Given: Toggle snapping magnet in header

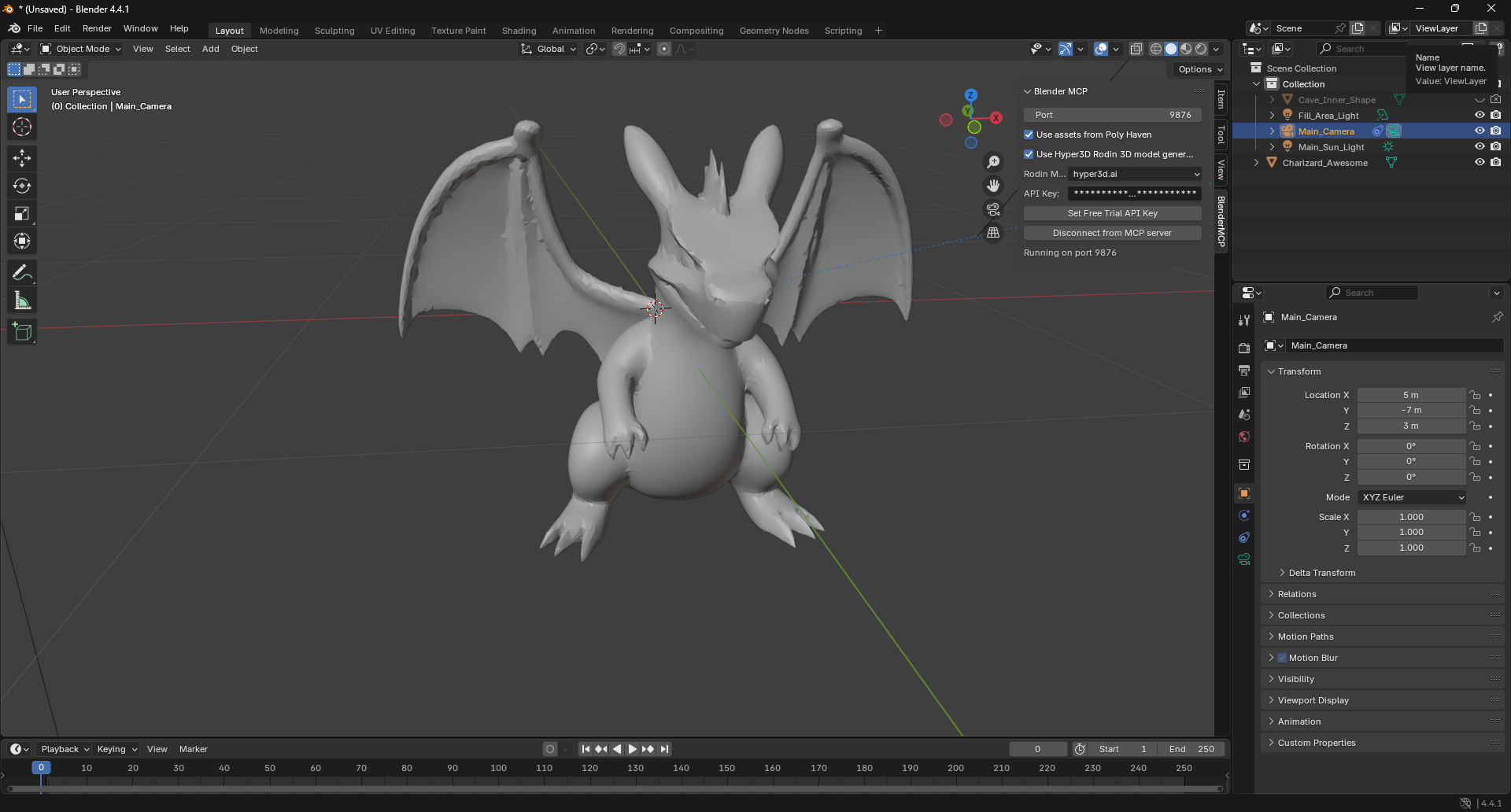Looking at the screenshot, I should [x=619, y=49].
